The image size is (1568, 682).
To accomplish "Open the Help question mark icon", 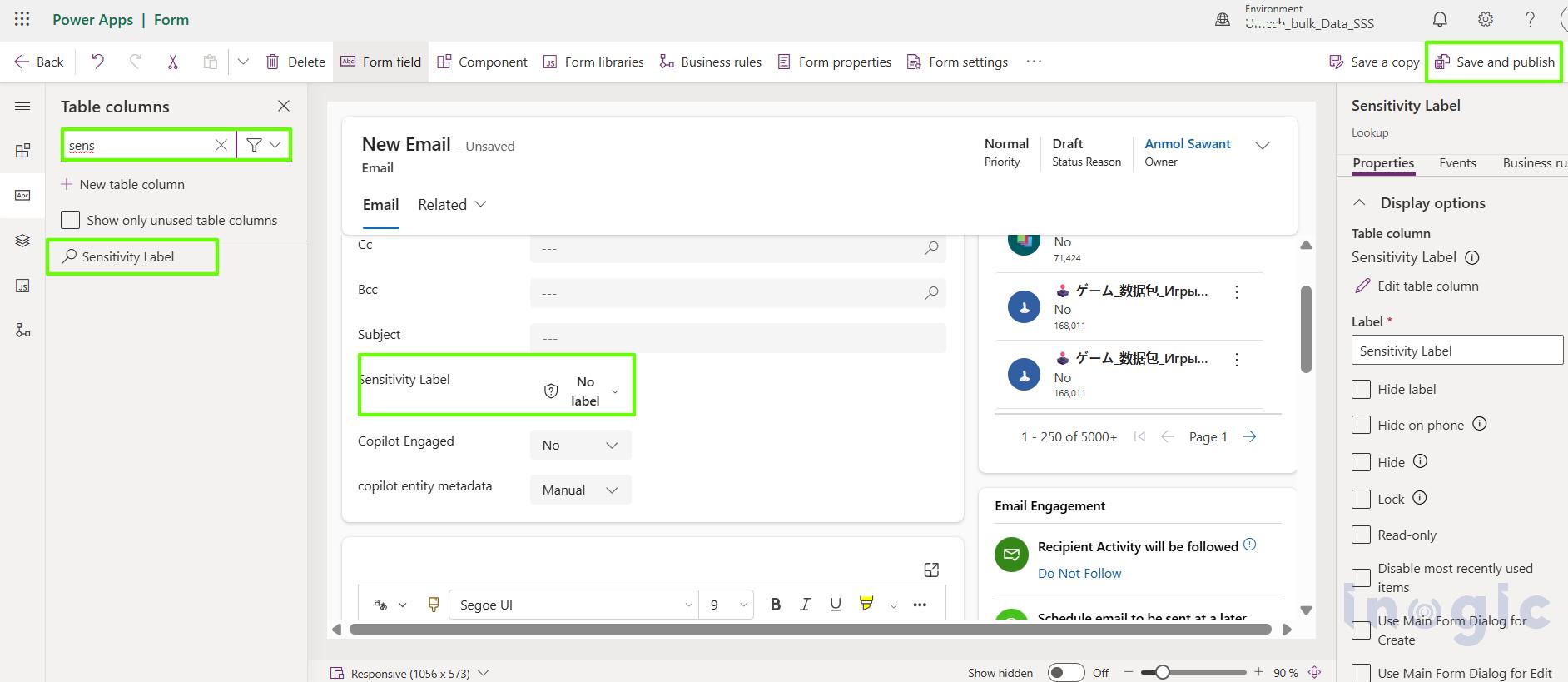I will point(1530,19).
